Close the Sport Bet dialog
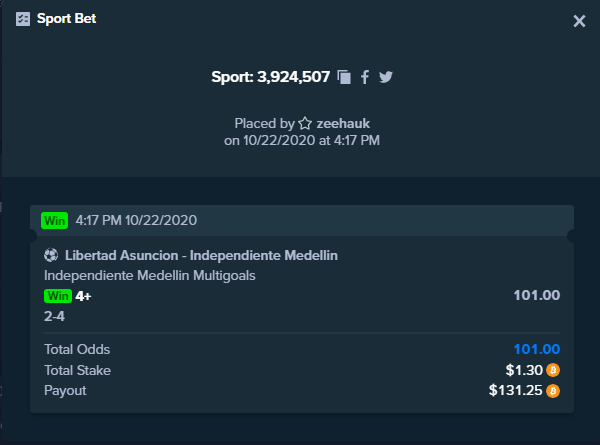Viewport: 600px width, 445px height. click(579, 21)
